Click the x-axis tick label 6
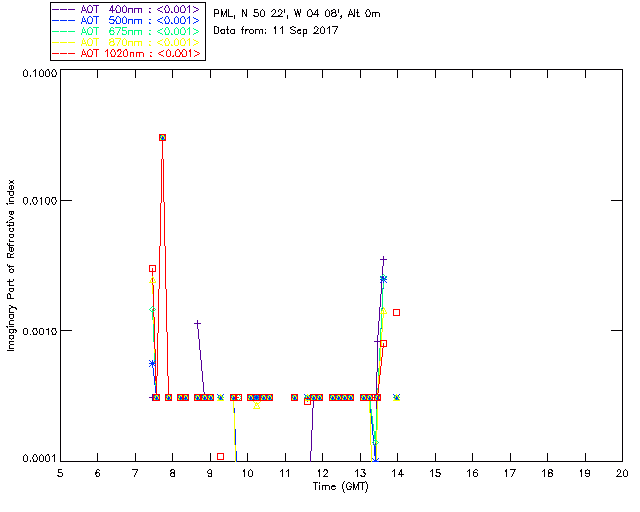The height and width of the screenshot is (512, 640). (98, 473)
